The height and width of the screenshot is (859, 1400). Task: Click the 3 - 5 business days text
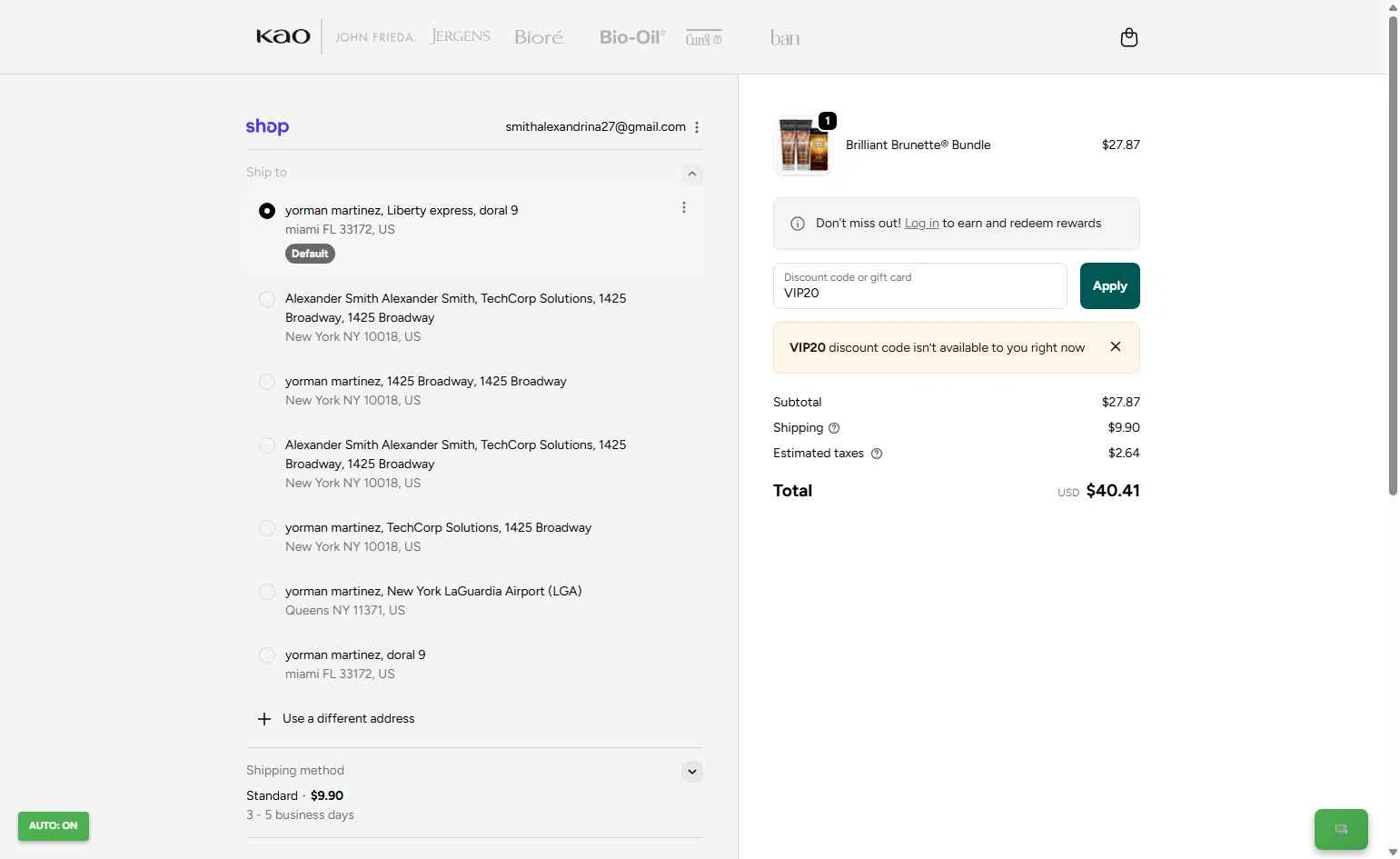pos(300,815)
